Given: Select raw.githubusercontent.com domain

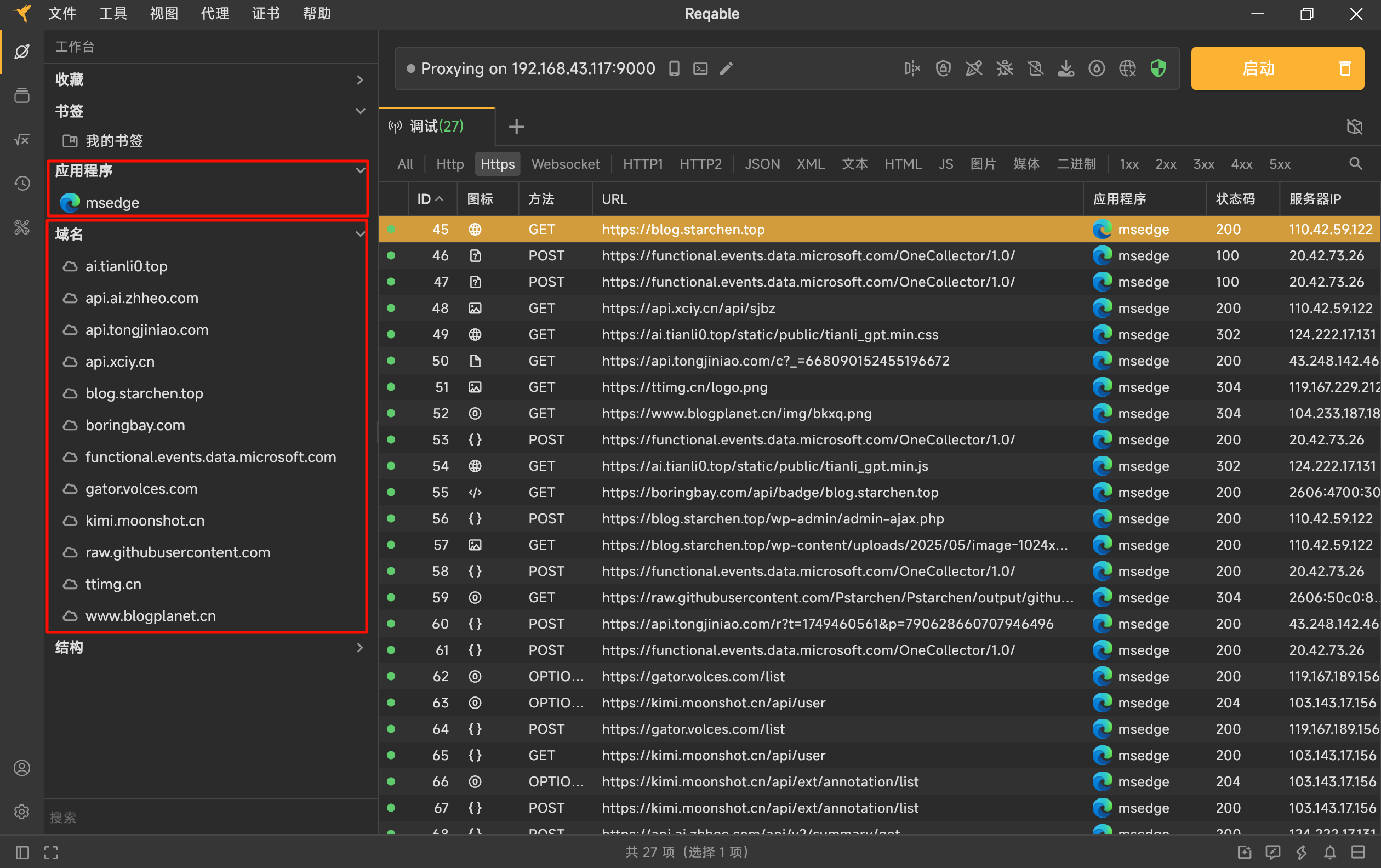Looking at the screenshot, I should [177, 552].
